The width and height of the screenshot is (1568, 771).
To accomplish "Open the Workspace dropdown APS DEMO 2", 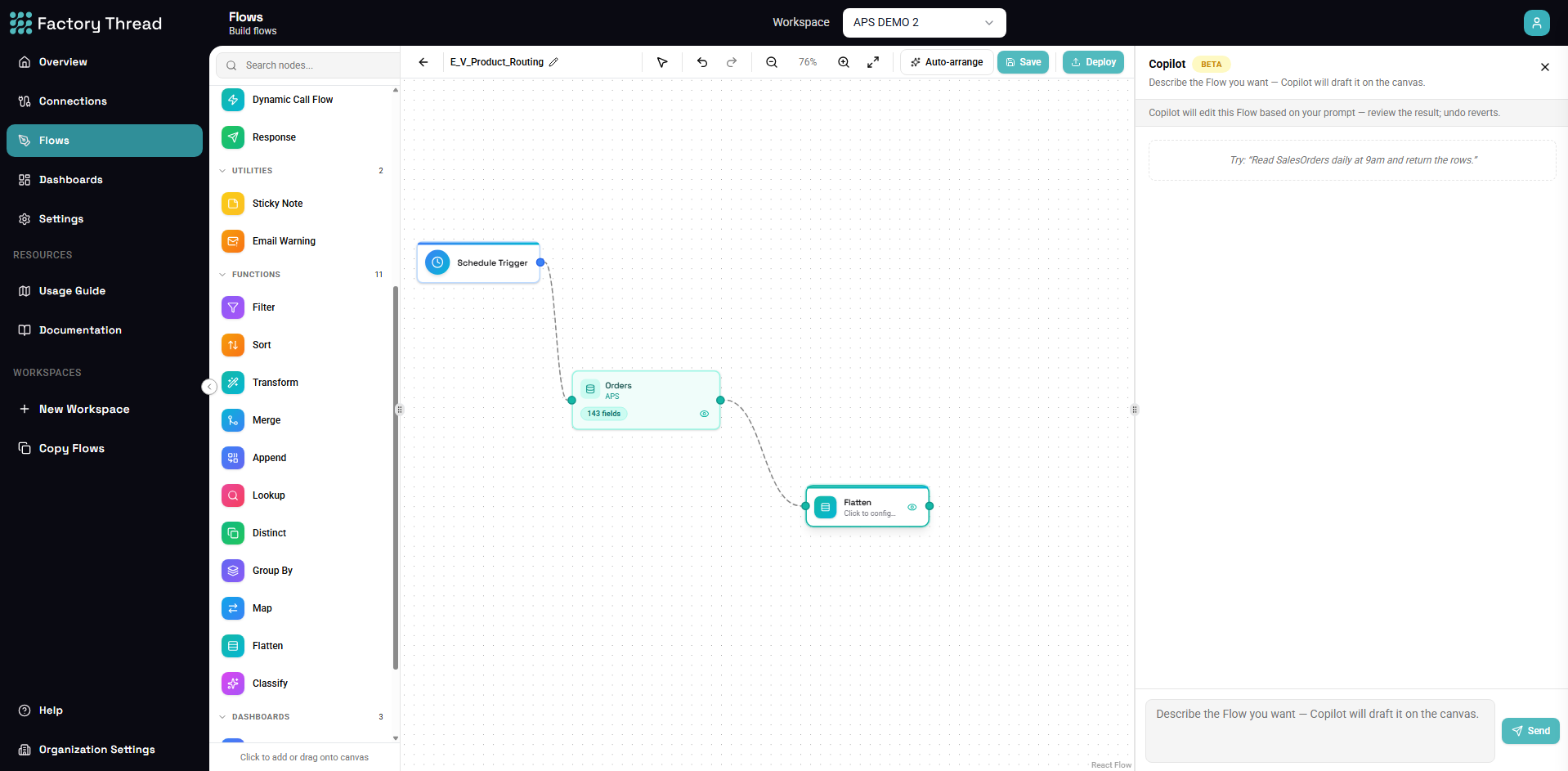I will pos(924,22).
